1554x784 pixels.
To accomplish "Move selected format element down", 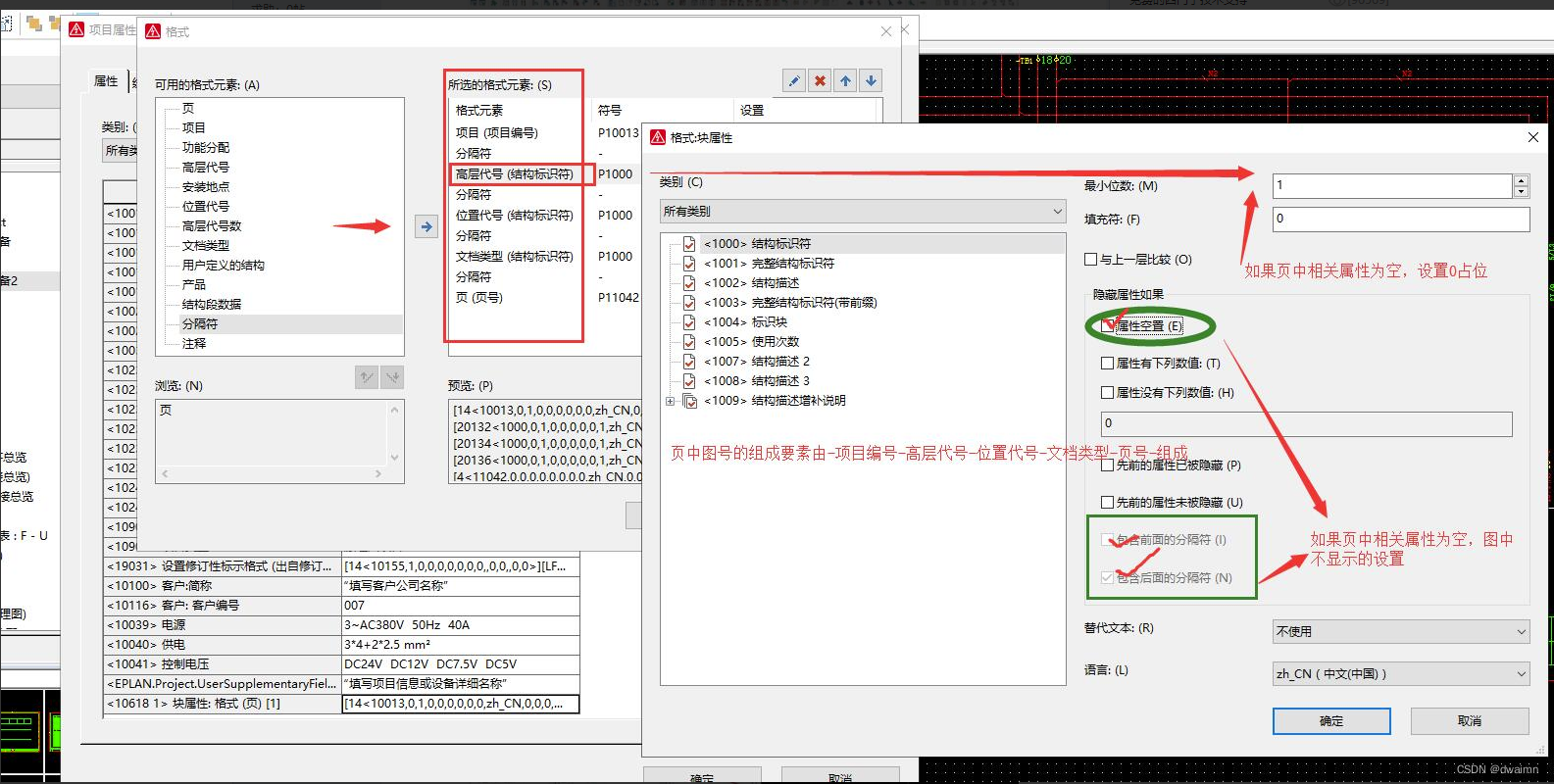I will (871, 80).
